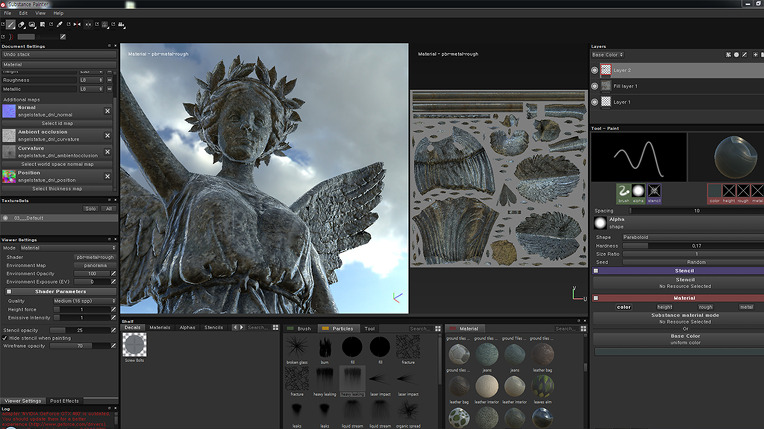
Task: Open the Metallic format dropdown
Action: (x=91, y=89)
